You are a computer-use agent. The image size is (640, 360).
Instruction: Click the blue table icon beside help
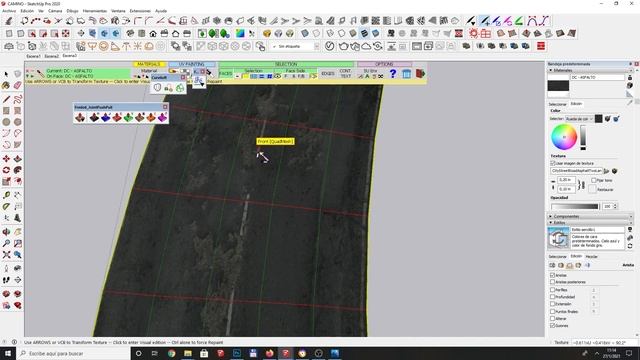click(407, 73)
